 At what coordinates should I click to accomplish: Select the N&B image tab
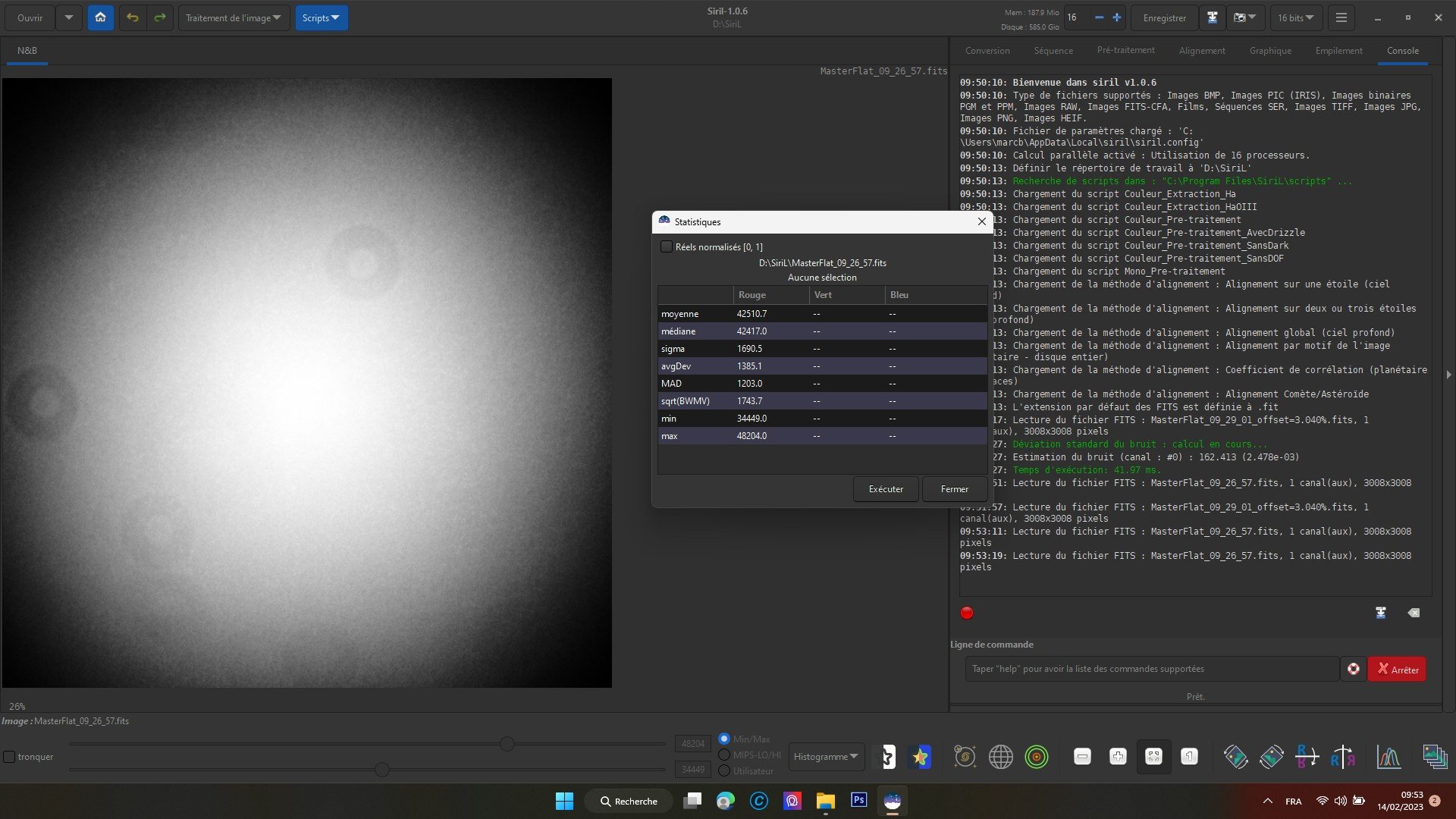(27, 51)
